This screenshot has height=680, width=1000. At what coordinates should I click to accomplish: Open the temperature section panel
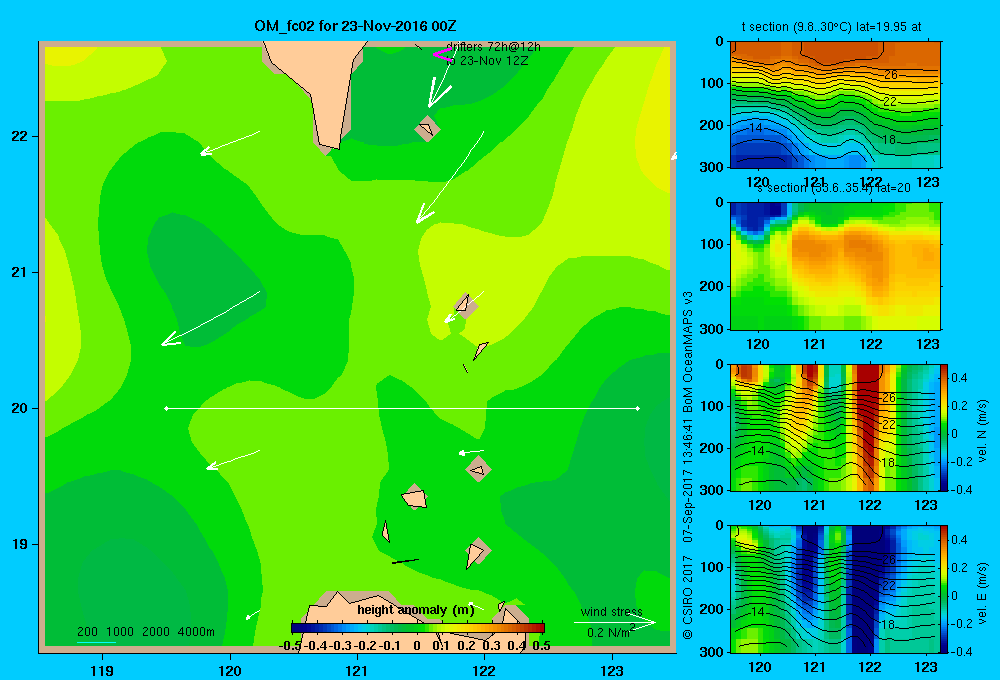pos(835,105)
